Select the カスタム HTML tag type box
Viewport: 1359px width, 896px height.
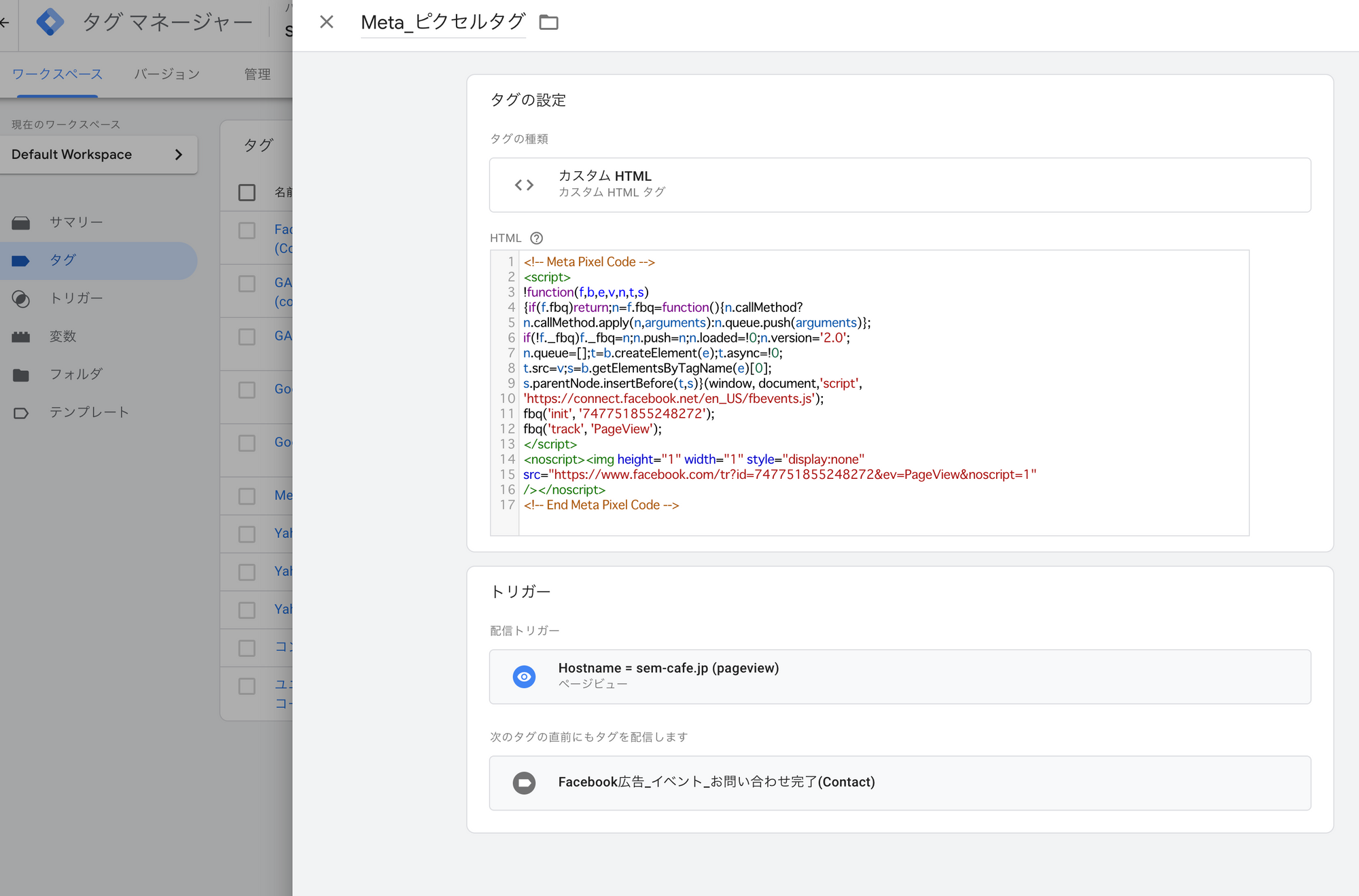point(900,185)
